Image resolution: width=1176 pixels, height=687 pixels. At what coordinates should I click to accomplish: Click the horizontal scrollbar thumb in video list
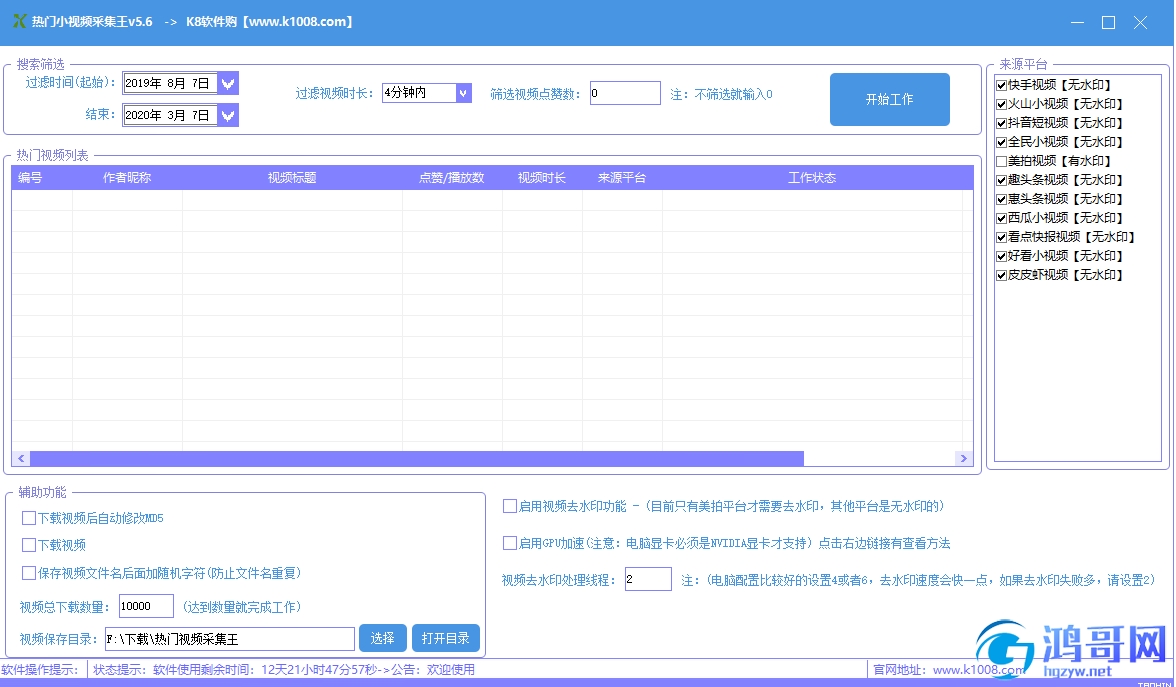click(417, 458)
